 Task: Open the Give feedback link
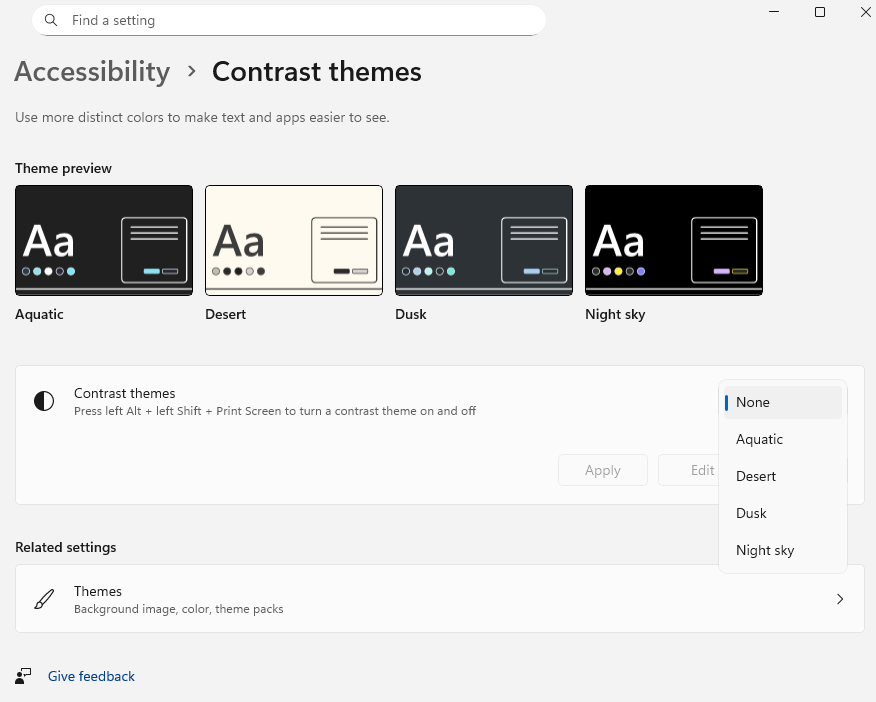click(91, 676)
